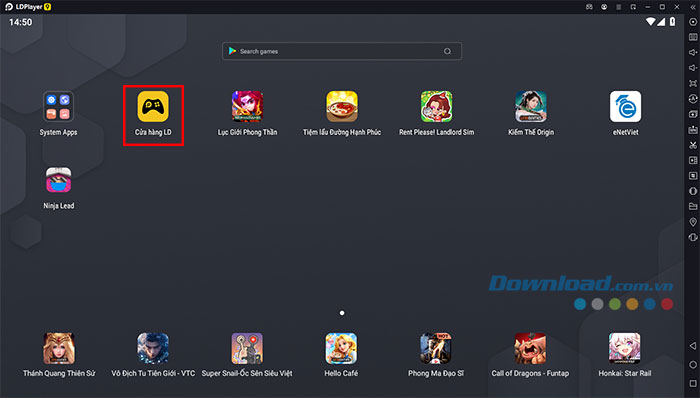The width and height of the screenshot is (700, 398).
Task: Open LDPlayer settings from sidebar
Action: [693, 22]
